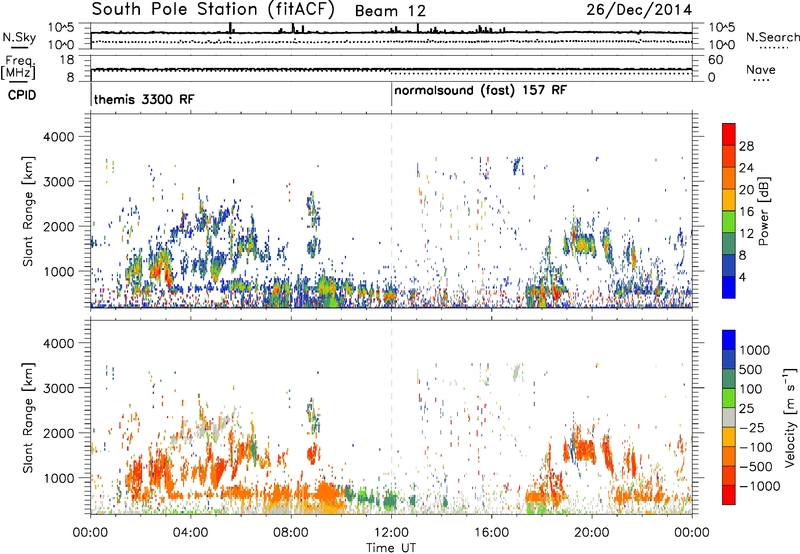The image size is (800, 554).
Task: Select the N.Sky legend label
Action: coord(19,37)
